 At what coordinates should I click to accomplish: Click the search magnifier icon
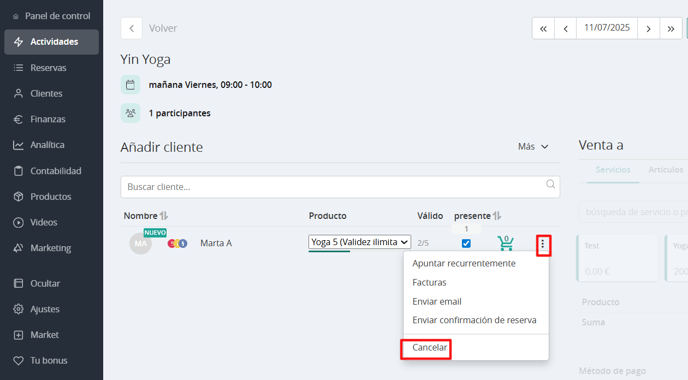coord(550,184)
